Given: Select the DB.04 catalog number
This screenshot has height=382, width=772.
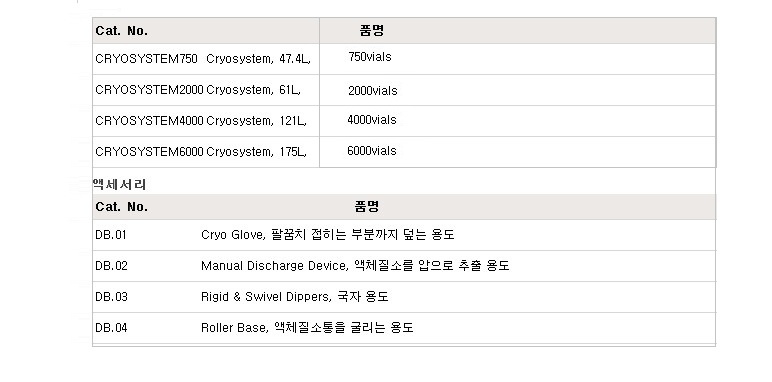Looking at the screenshot, I should pos(111,328).
